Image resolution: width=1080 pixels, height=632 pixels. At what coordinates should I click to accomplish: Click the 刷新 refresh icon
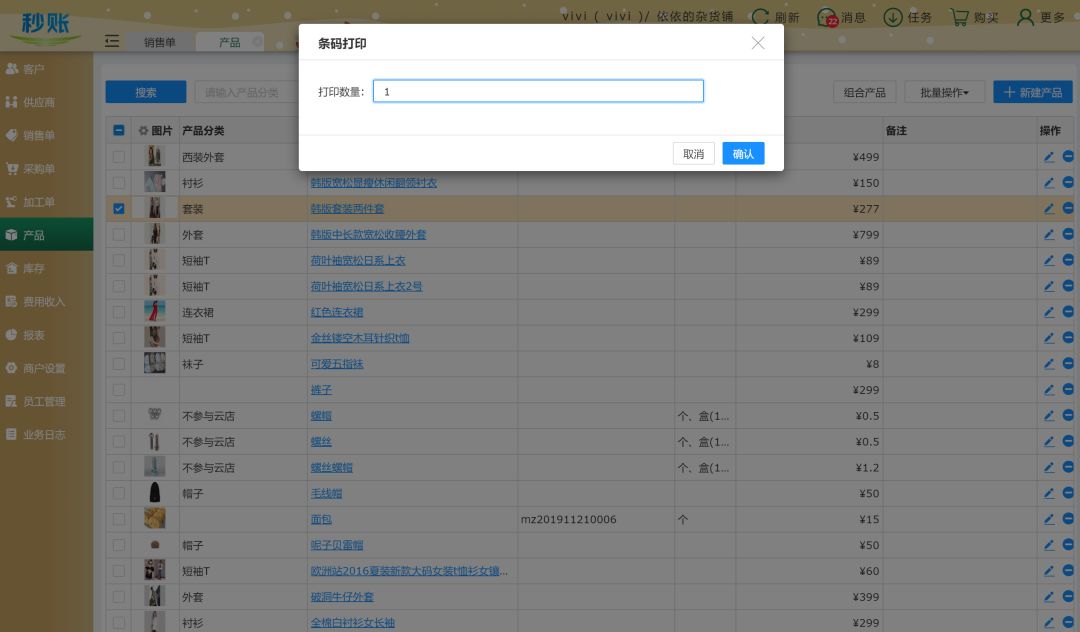coord(761,17)
